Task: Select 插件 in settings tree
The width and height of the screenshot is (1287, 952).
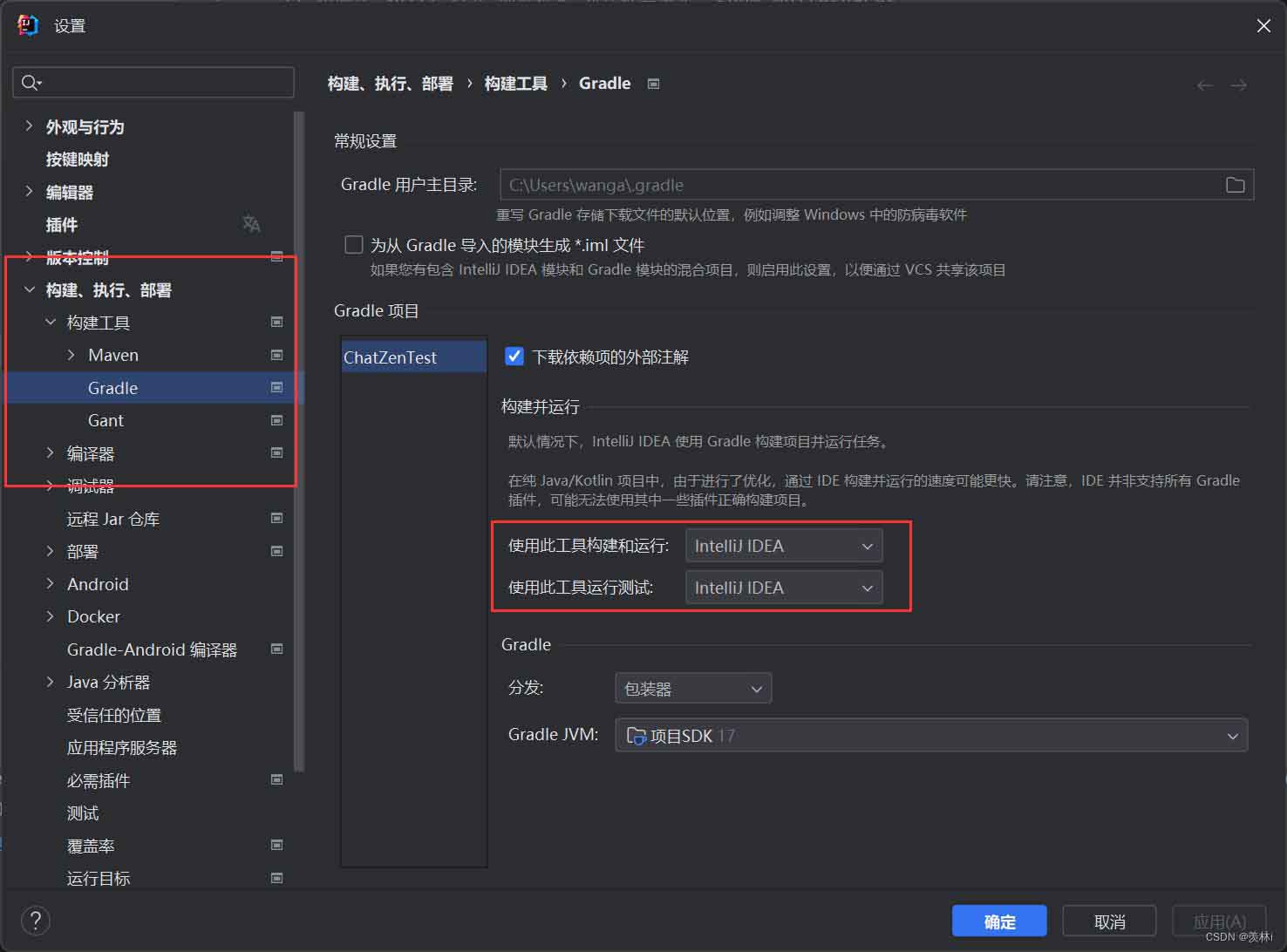Action: click(x=62, y=225)
